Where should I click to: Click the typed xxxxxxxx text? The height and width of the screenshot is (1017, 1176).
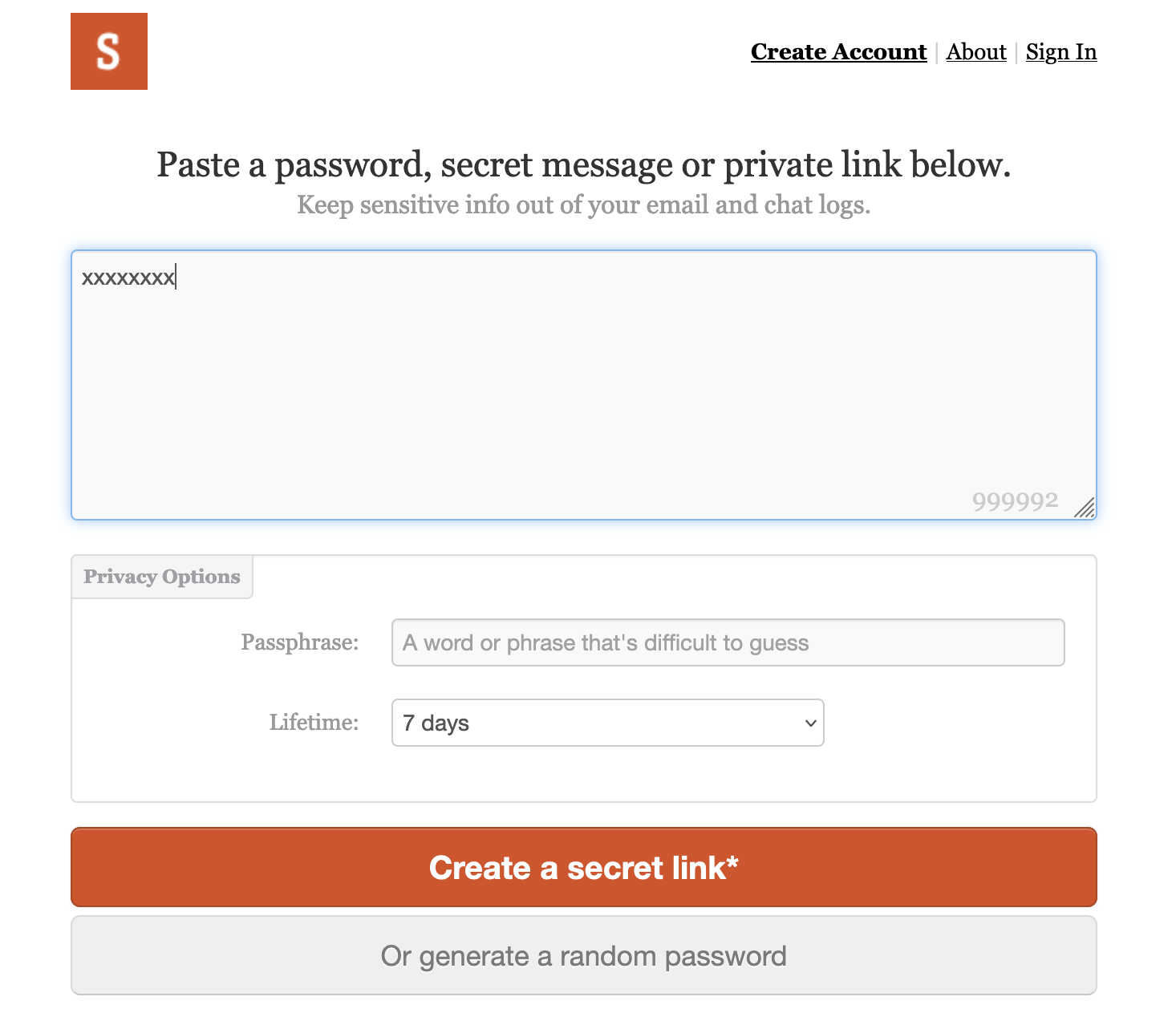(128, 278)
